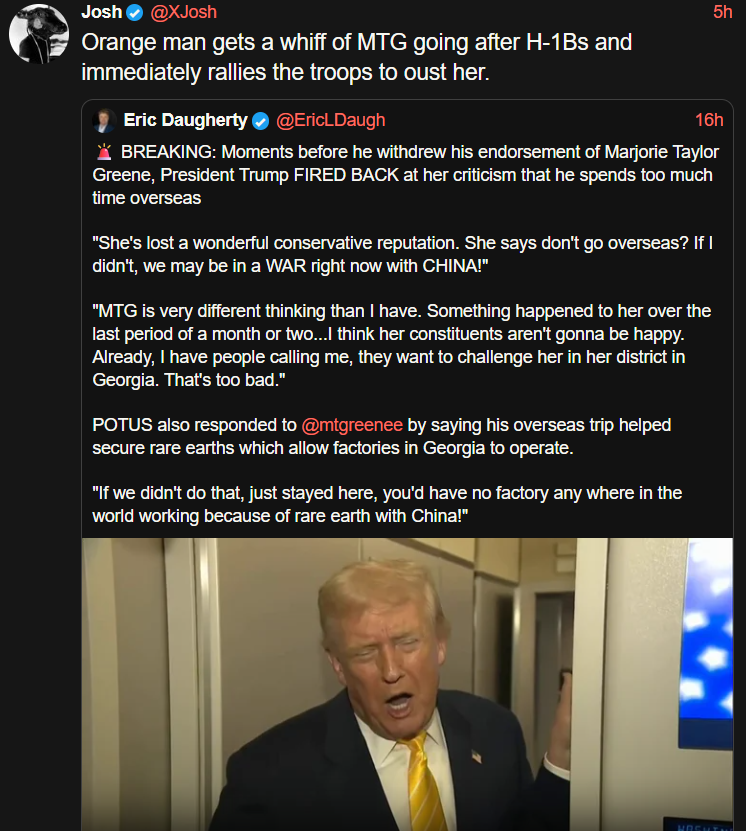The width and height of the screenshot is (746, 831).
Task: Open quoted post at BREAKING paragraph
Action: click(x=405, y=175)
